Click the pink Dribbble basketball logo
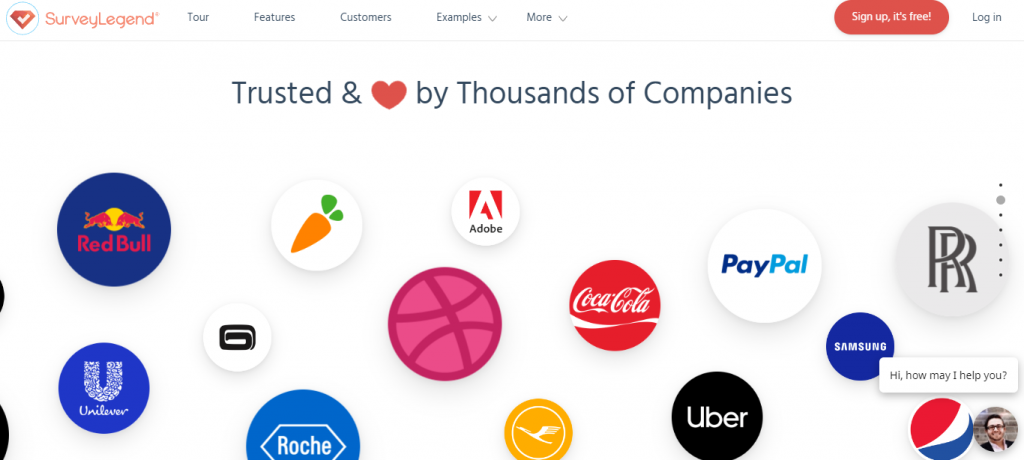Screen dimensions: 1024x460 445,323
